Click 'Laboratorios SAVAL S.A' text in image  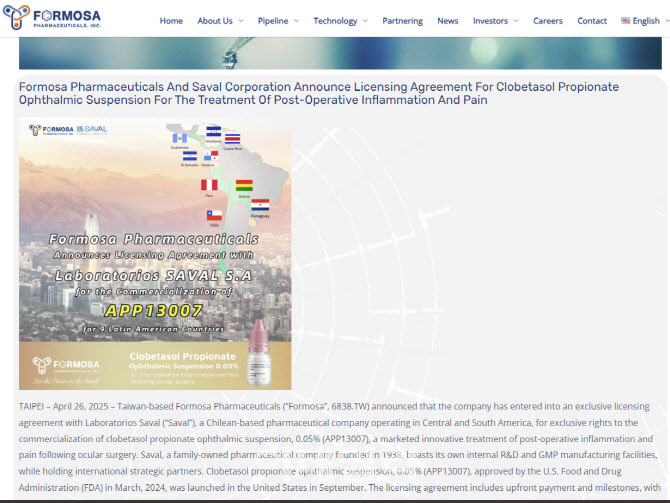pos(153,276)
